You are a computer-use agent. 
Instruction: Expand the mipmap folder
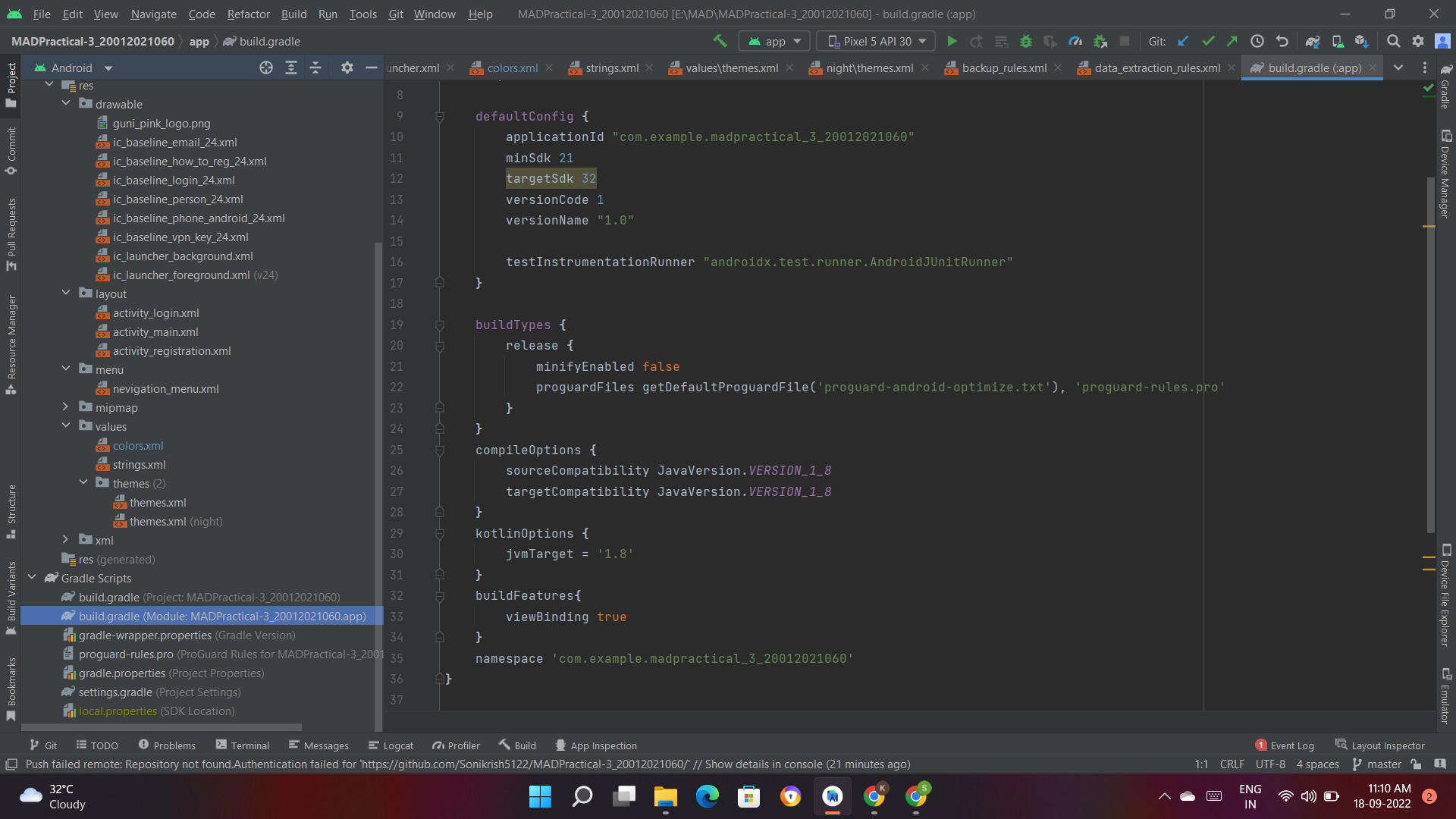(x=66, y=406)
